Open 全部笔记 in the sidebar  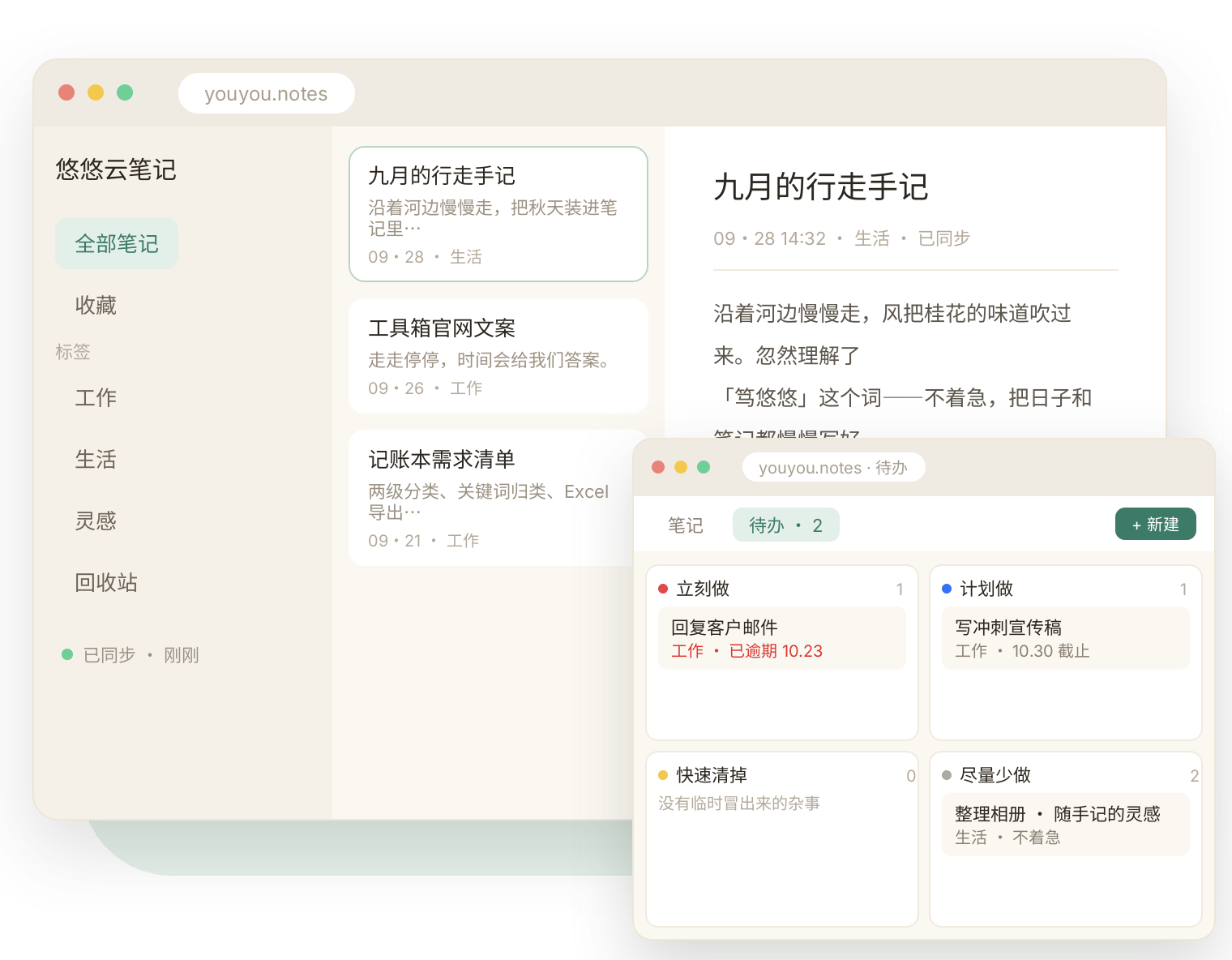(117, 243)
